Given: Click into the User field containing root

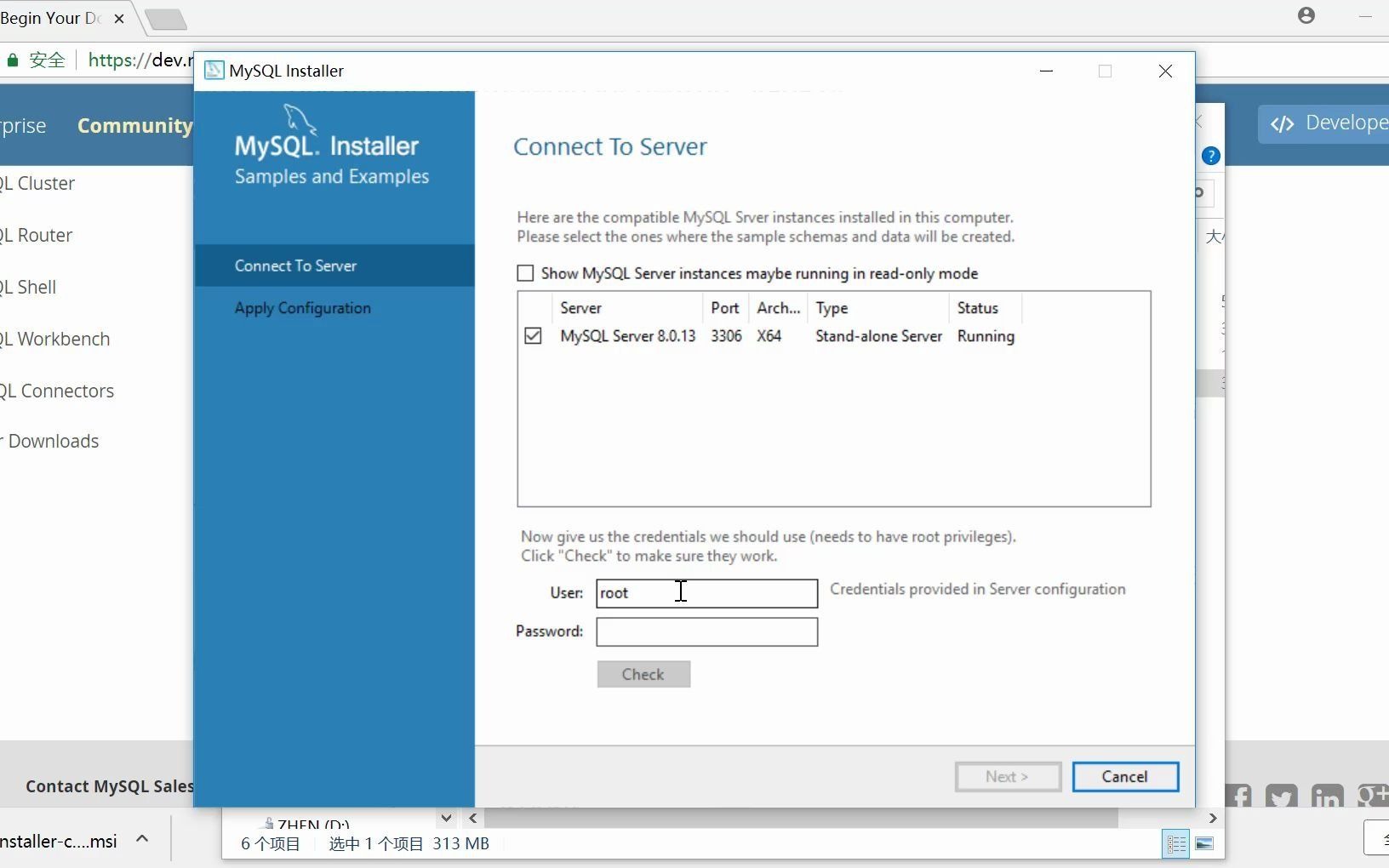Looking at the screenshot, I should [x=706, y=593].
